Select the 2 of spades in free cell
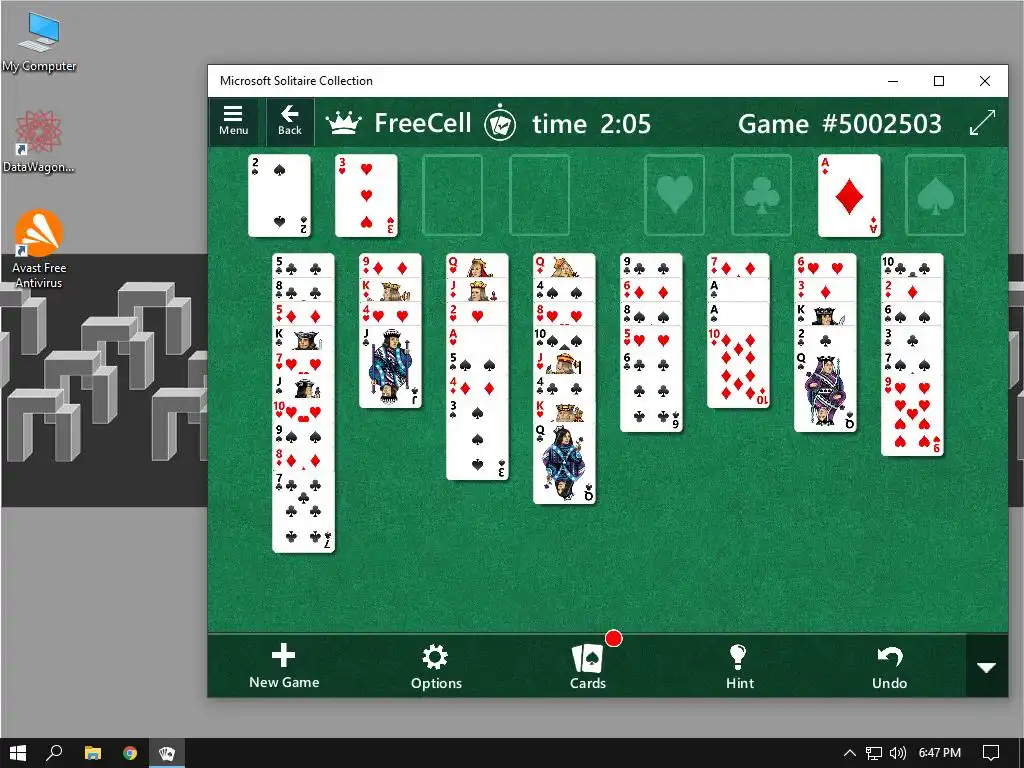Screen dimensions: 1024x768 [x=279, y=195]
